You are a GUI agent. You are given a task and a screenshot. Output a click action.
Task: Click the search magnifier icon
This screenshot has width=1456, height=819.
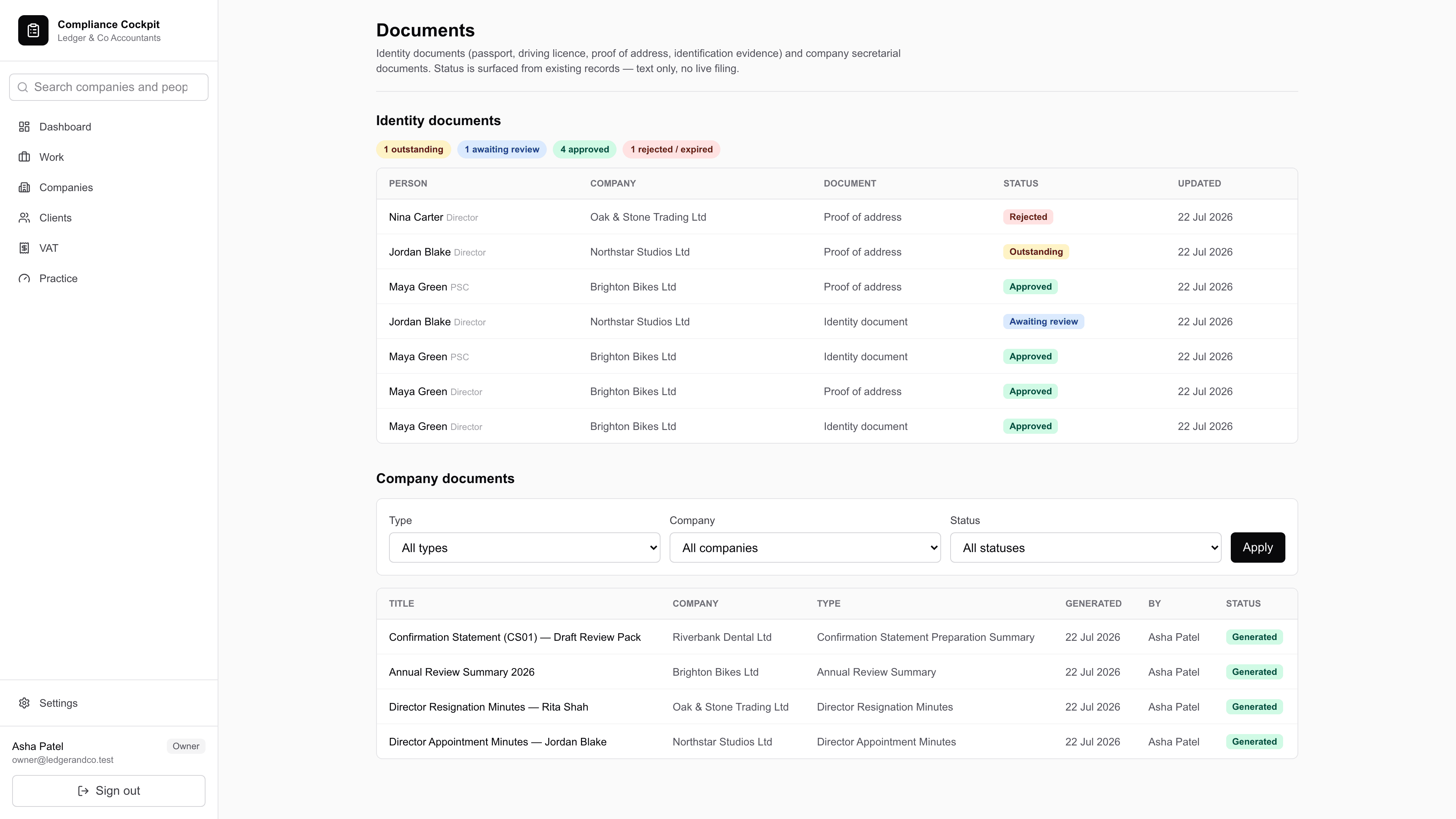coord(23,87)
